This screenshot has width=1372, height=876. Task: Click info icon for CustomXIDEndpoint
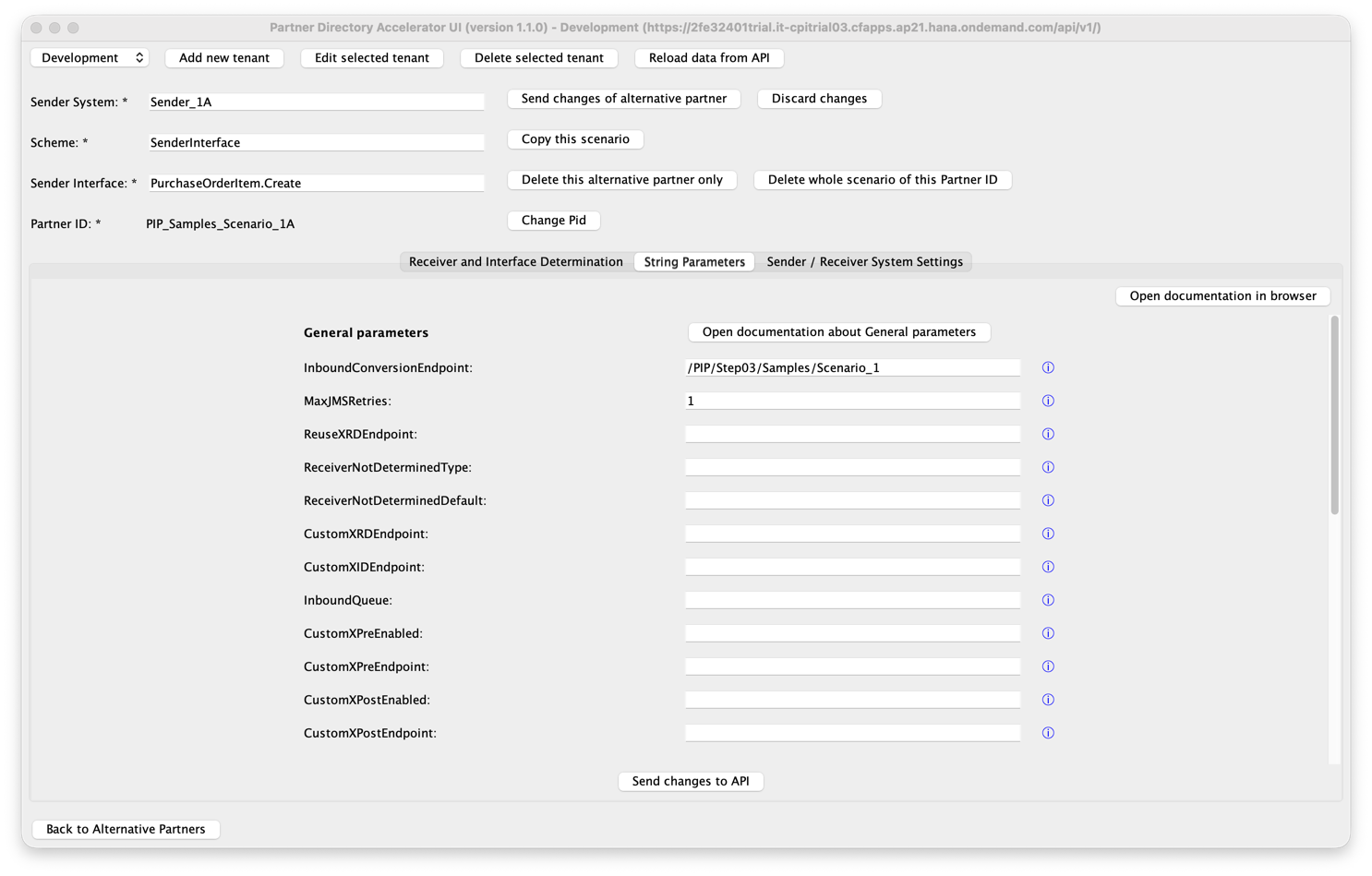pyautogui.click(x=1048, y=567)
